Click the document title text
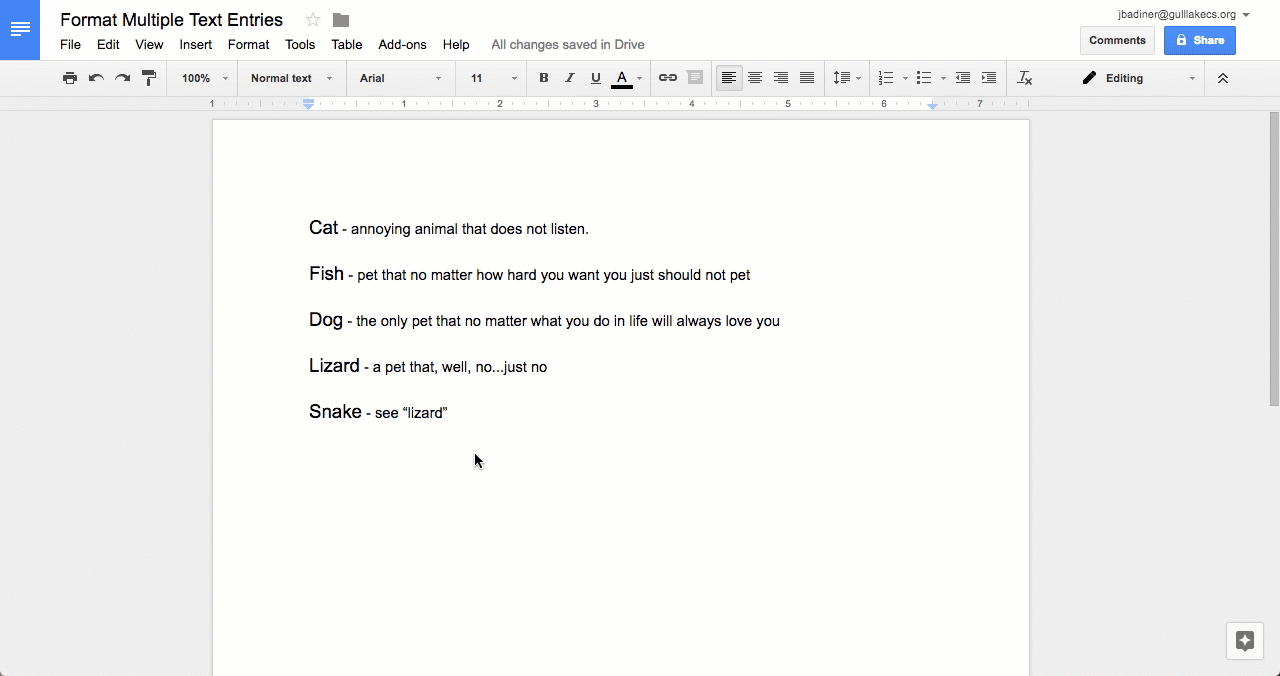This screenshot has width=1280, height=676. pyautogui.click(x=171, y=20)
